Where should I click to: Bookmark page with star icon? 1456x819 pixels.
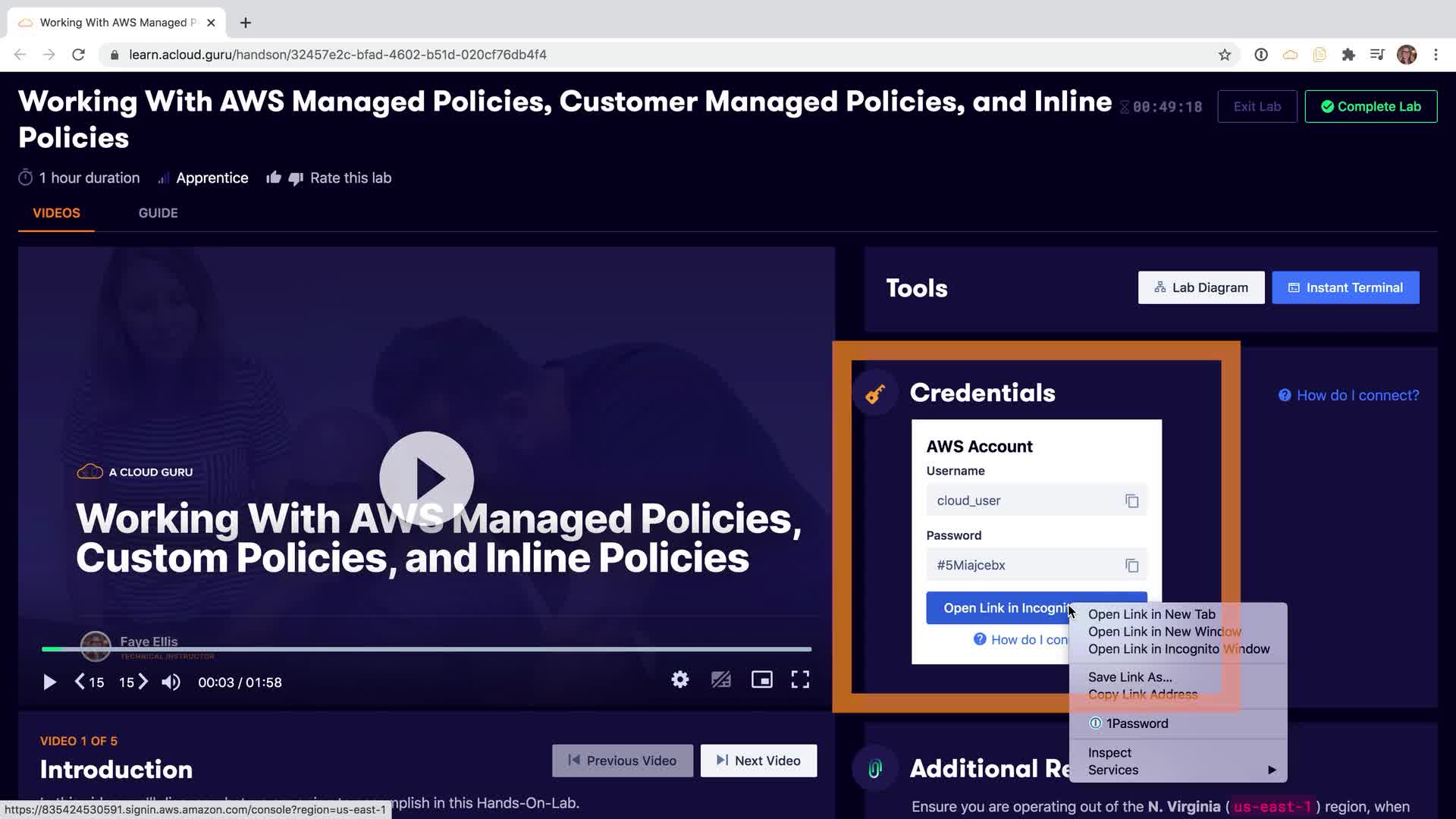coord(1224,55)
